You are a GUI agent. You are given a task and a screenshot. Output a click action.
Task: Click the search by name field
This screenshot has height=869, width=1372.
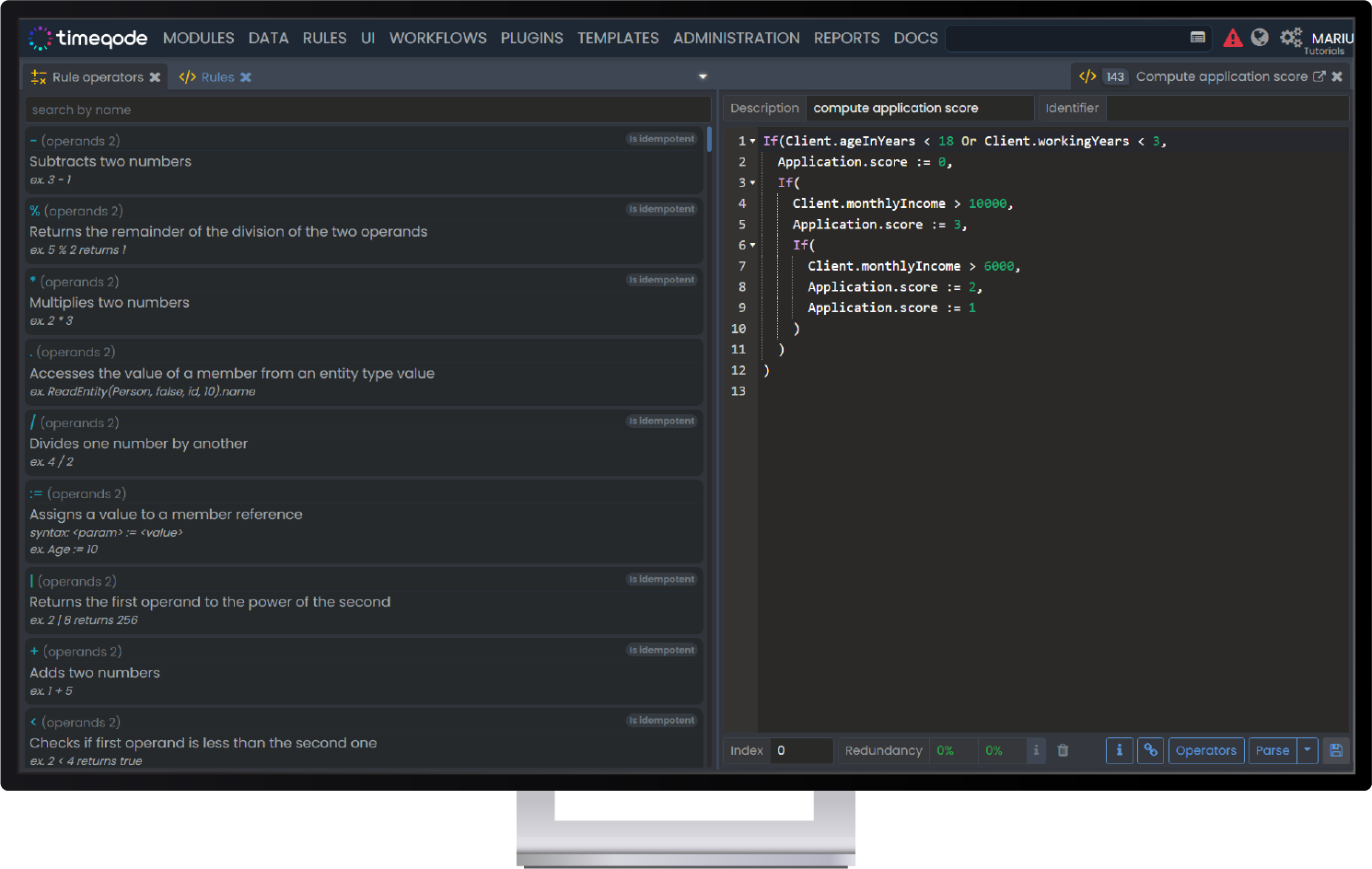coord(366,110)
